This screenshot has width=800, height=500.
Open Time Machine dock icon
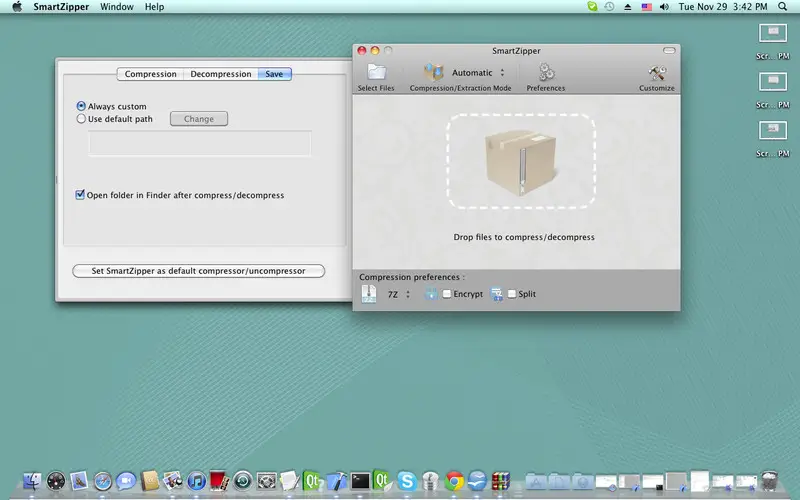point(243,481)
